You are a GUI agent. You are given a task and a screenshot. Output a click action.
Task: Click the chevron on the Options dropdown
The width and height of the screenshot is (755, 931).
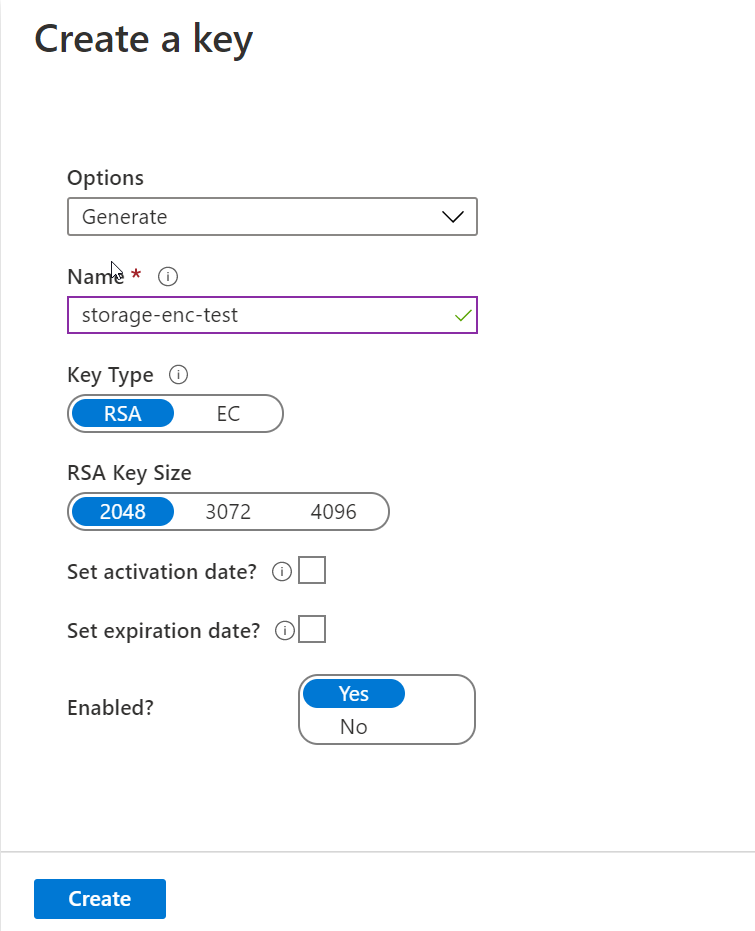[453, 216]
